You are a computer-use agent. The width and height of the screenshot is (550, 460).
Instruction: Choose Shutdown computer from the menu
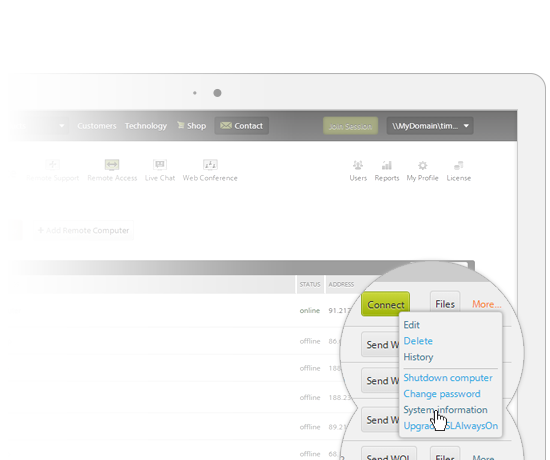click(448, 378)
